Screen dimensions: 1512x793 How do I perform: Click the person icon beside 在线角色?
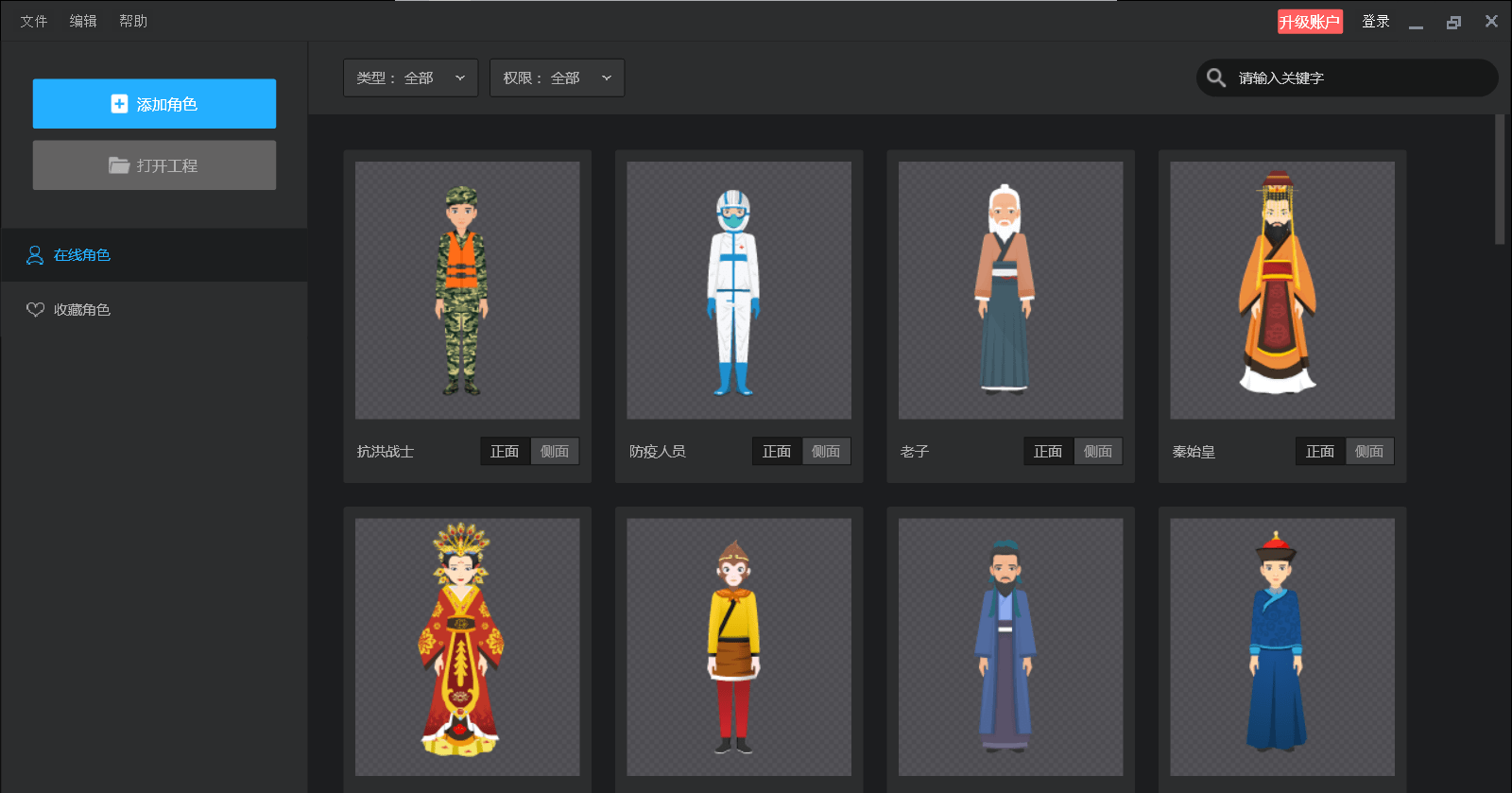click(x=35, y=255)
